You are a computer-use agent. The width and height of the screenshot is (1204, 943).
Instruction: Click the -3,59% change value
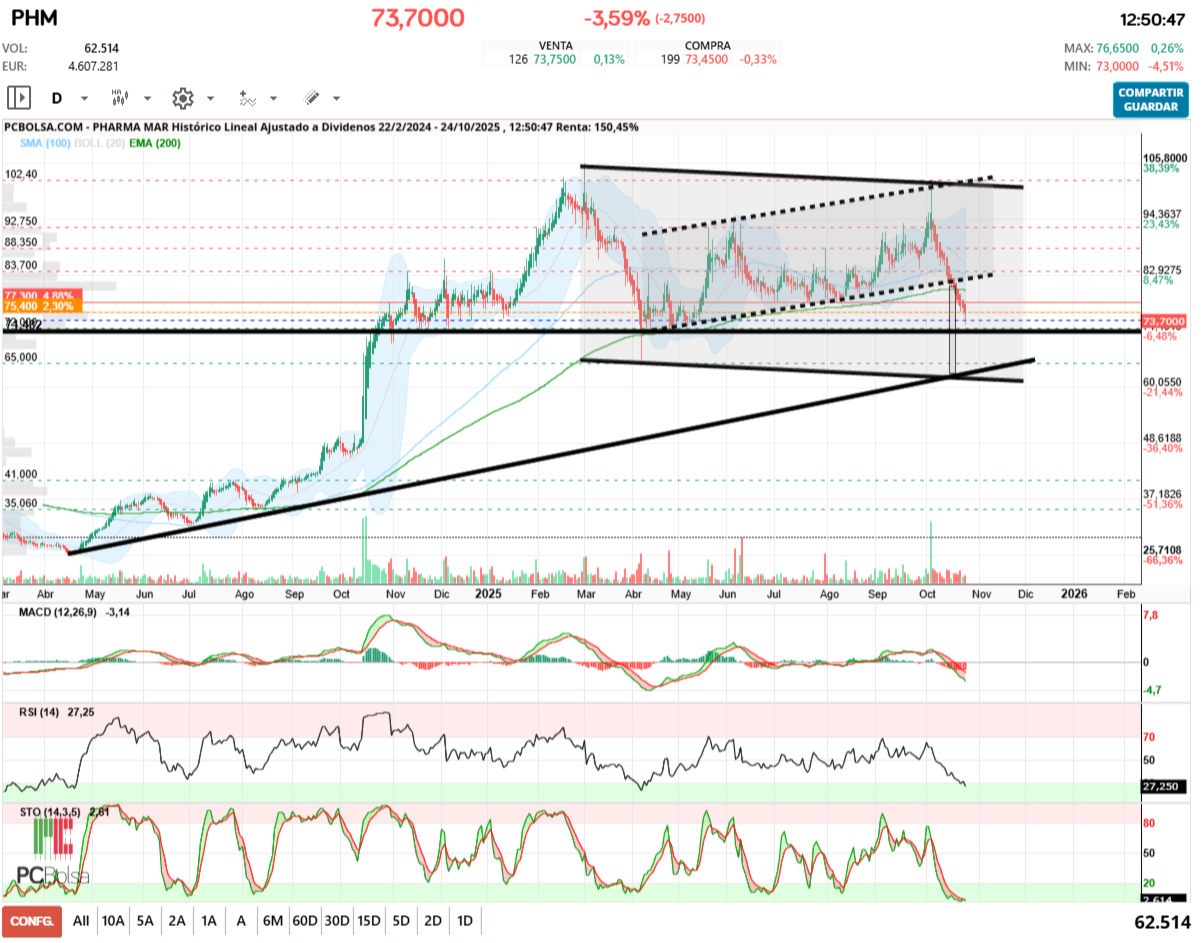pos(616,18)
